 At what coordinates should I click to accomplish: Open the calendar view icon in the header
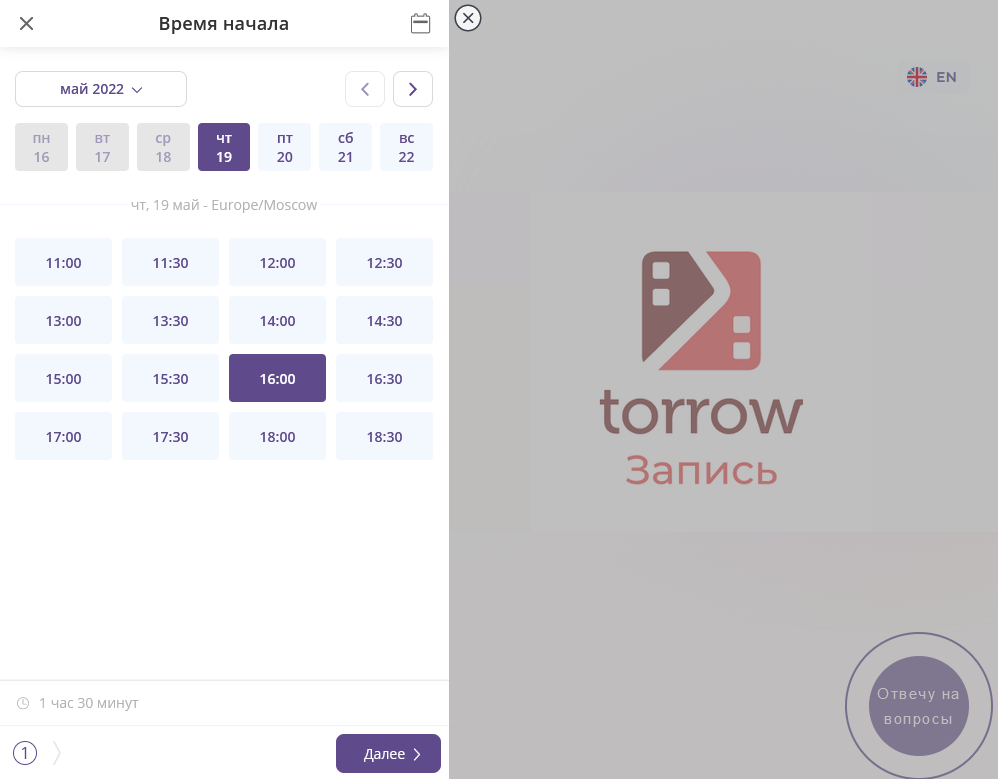pos(420,24)
